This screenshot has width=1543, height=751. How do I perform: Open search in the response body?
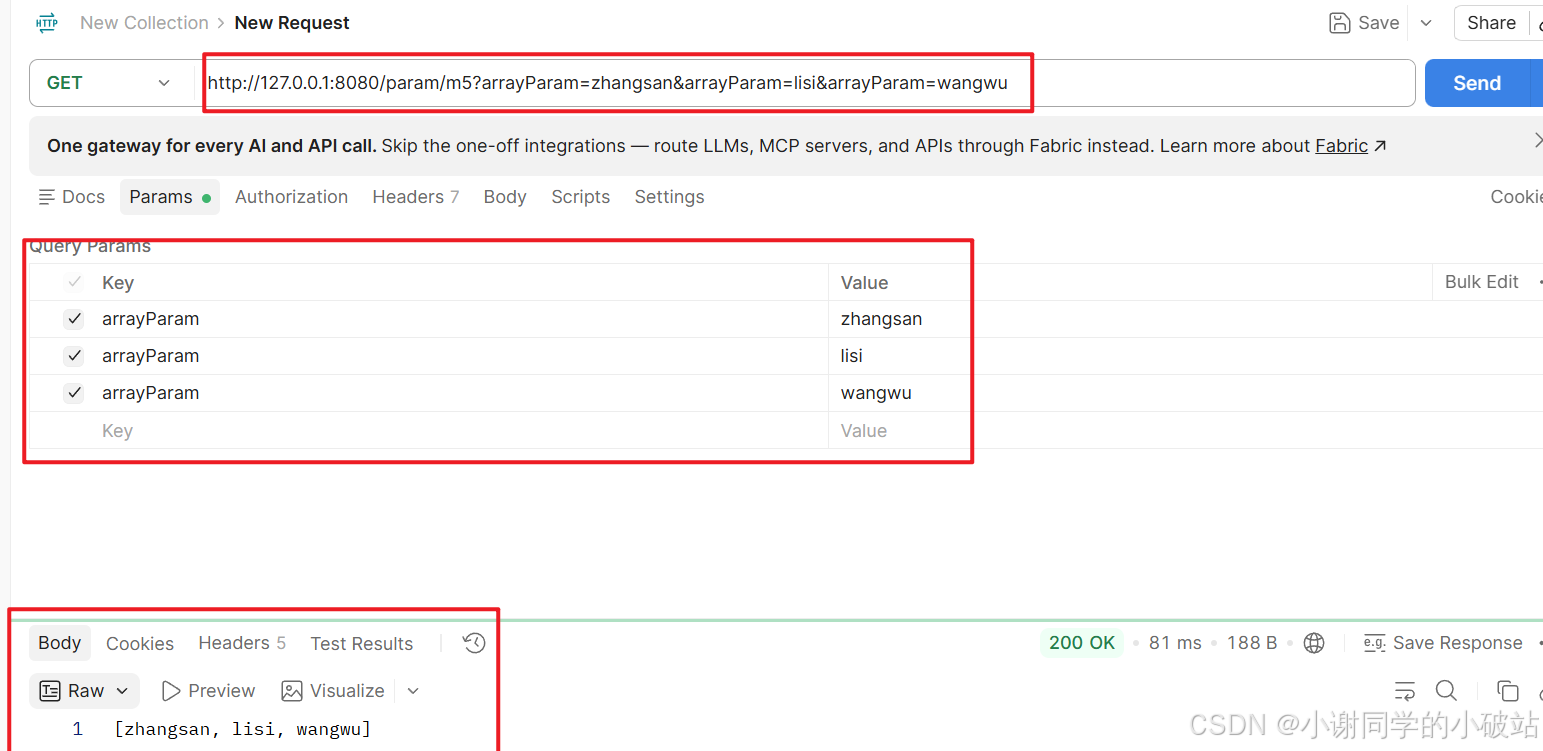tap(1446, 691)
